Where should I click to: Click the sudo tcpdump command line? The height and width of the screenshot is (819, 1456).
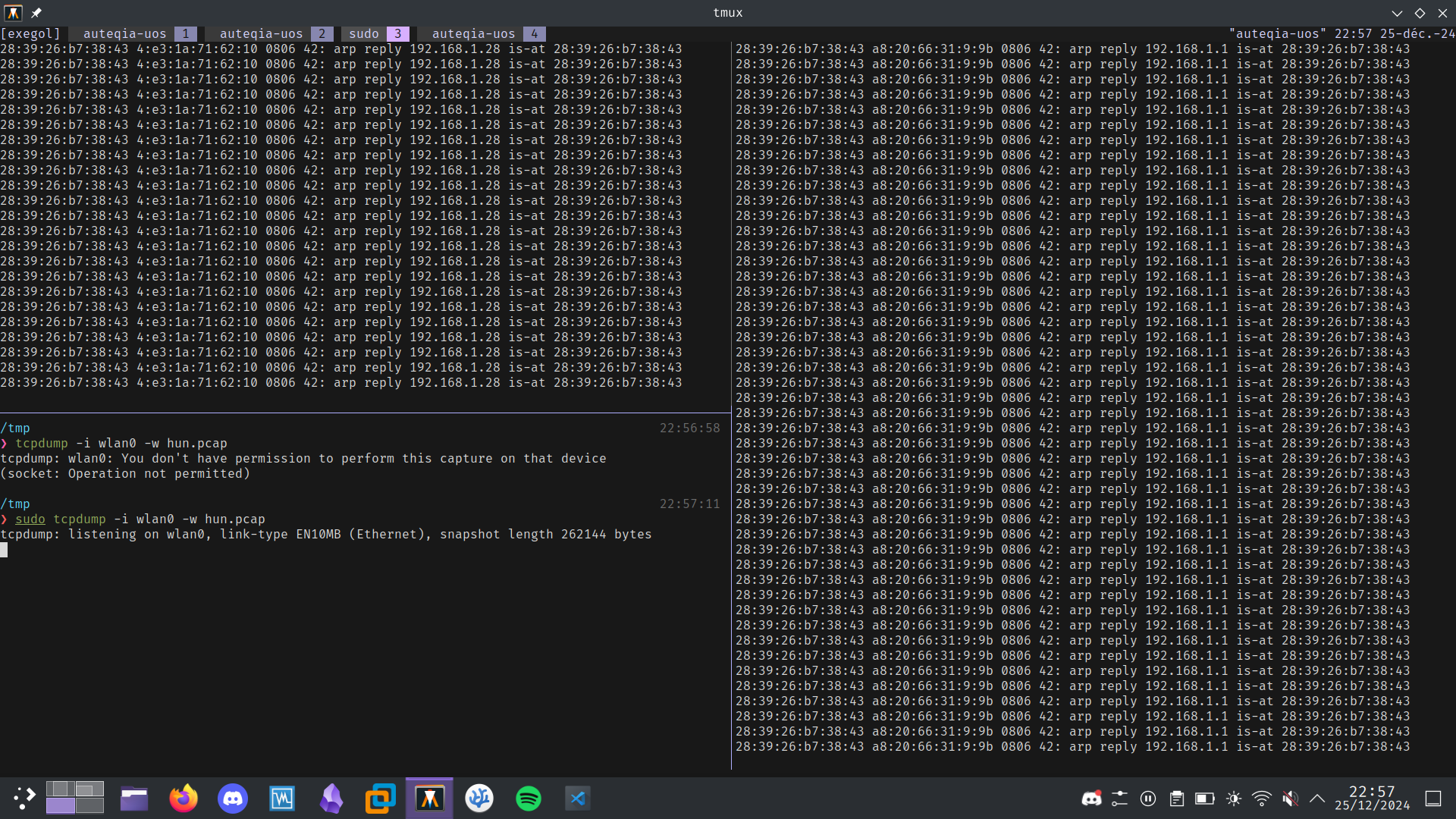point(140,519)
